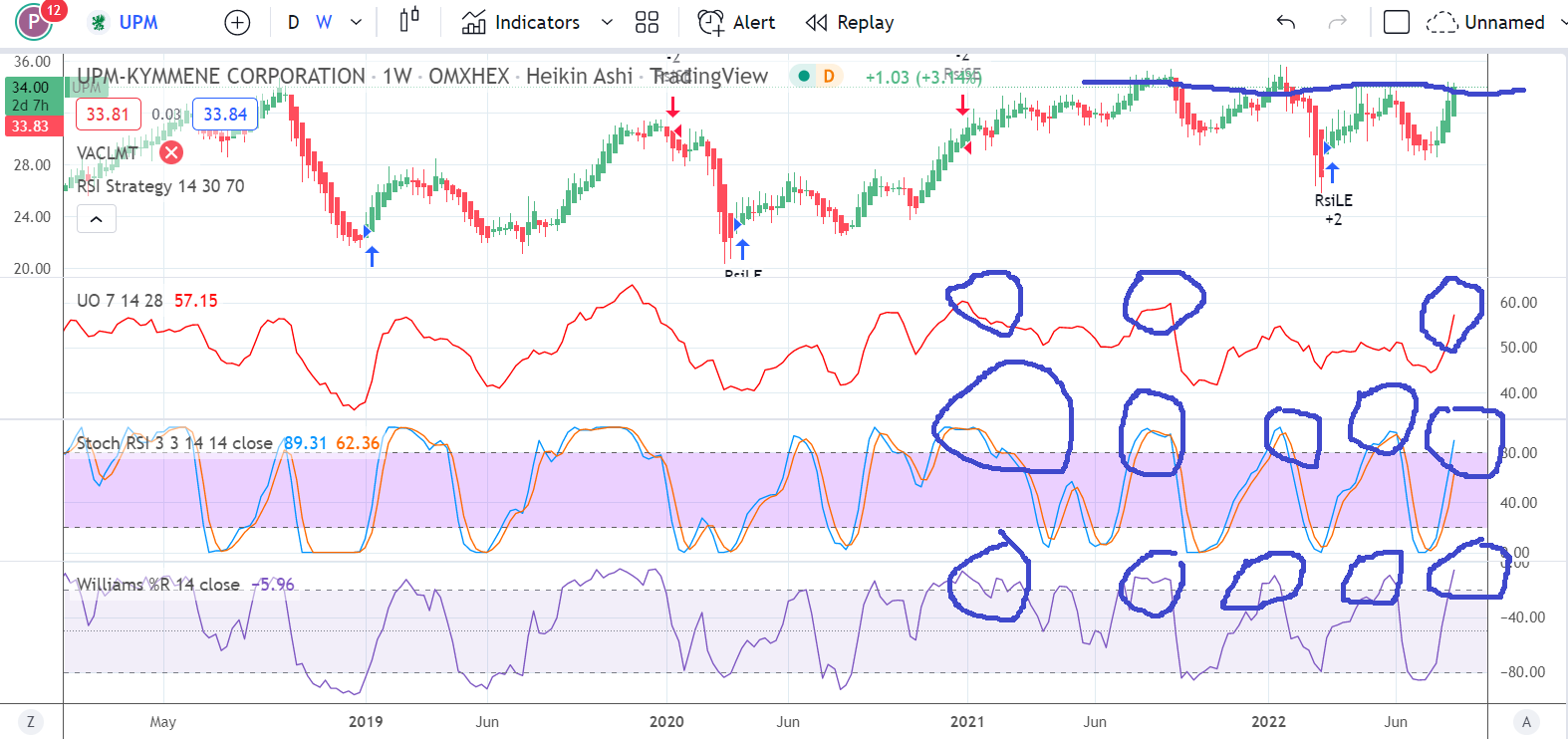The image size is (1568, 739).
Task: Open the layout setup square icon
Action: [1397, 22]
